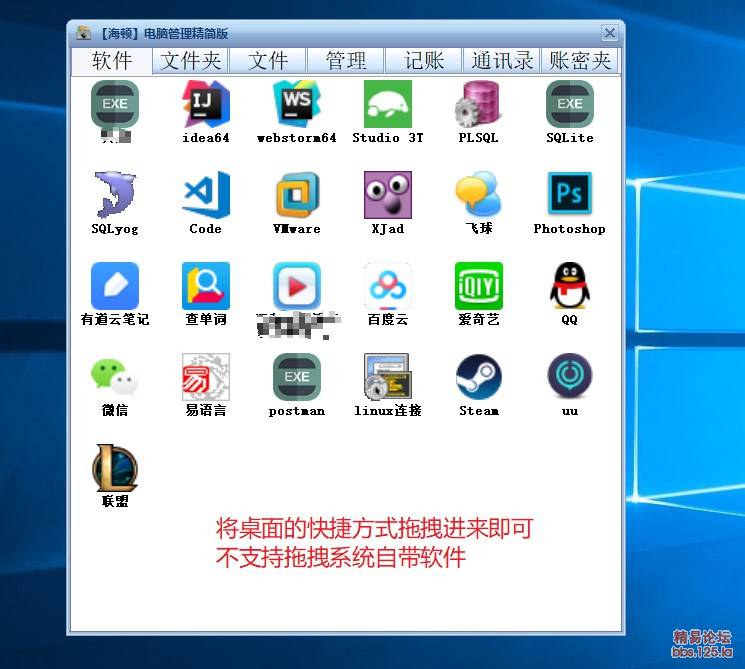Open the PLSQL database icon
The height and width of the screenshot is (669, 745).
point(478,104)
